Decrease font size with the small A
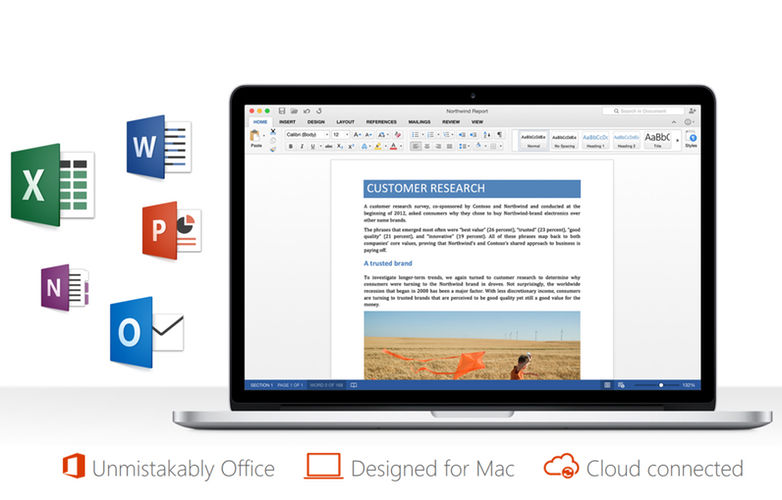 368,135
